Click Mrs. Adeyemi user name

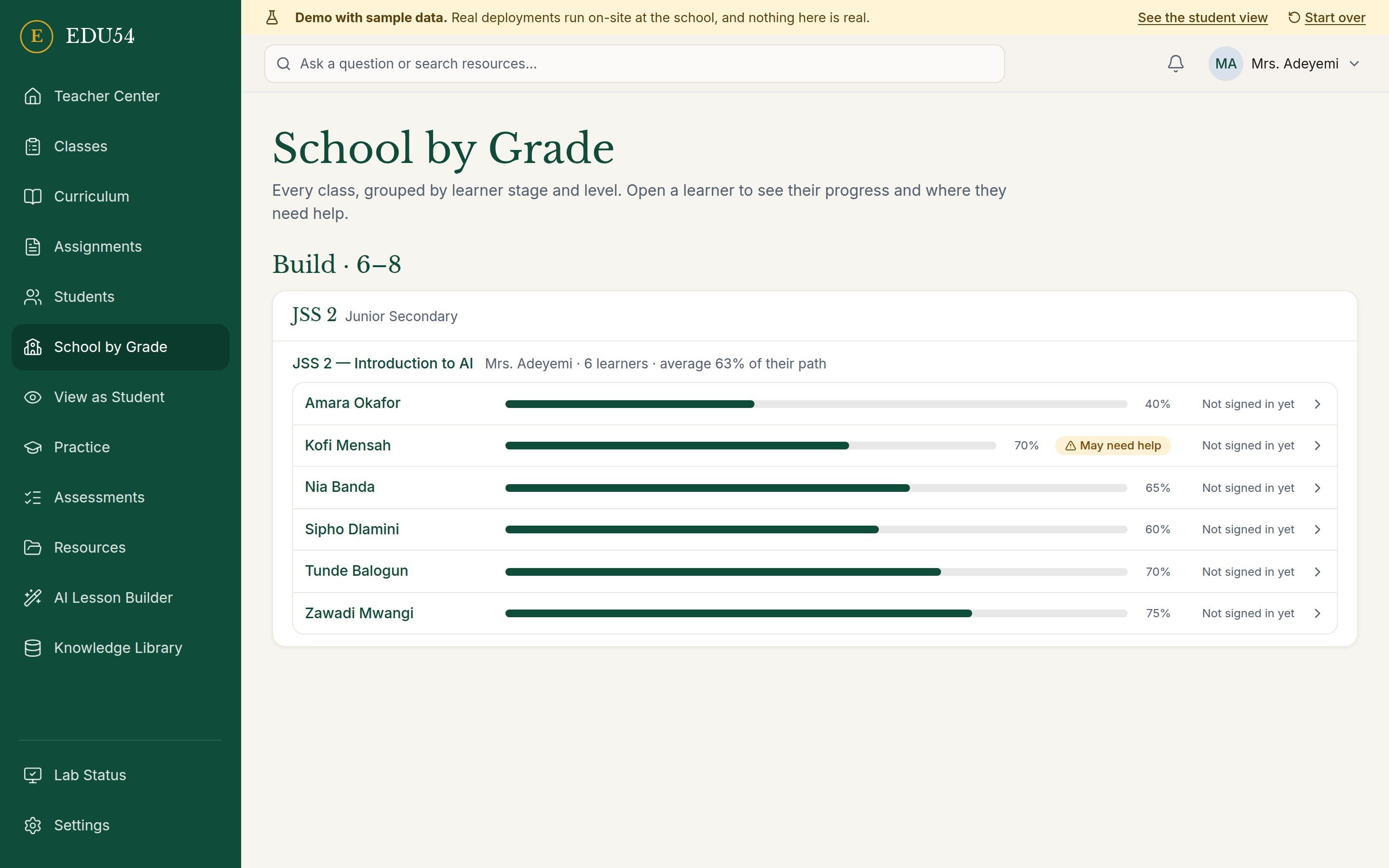click(x=1295, y=64)
